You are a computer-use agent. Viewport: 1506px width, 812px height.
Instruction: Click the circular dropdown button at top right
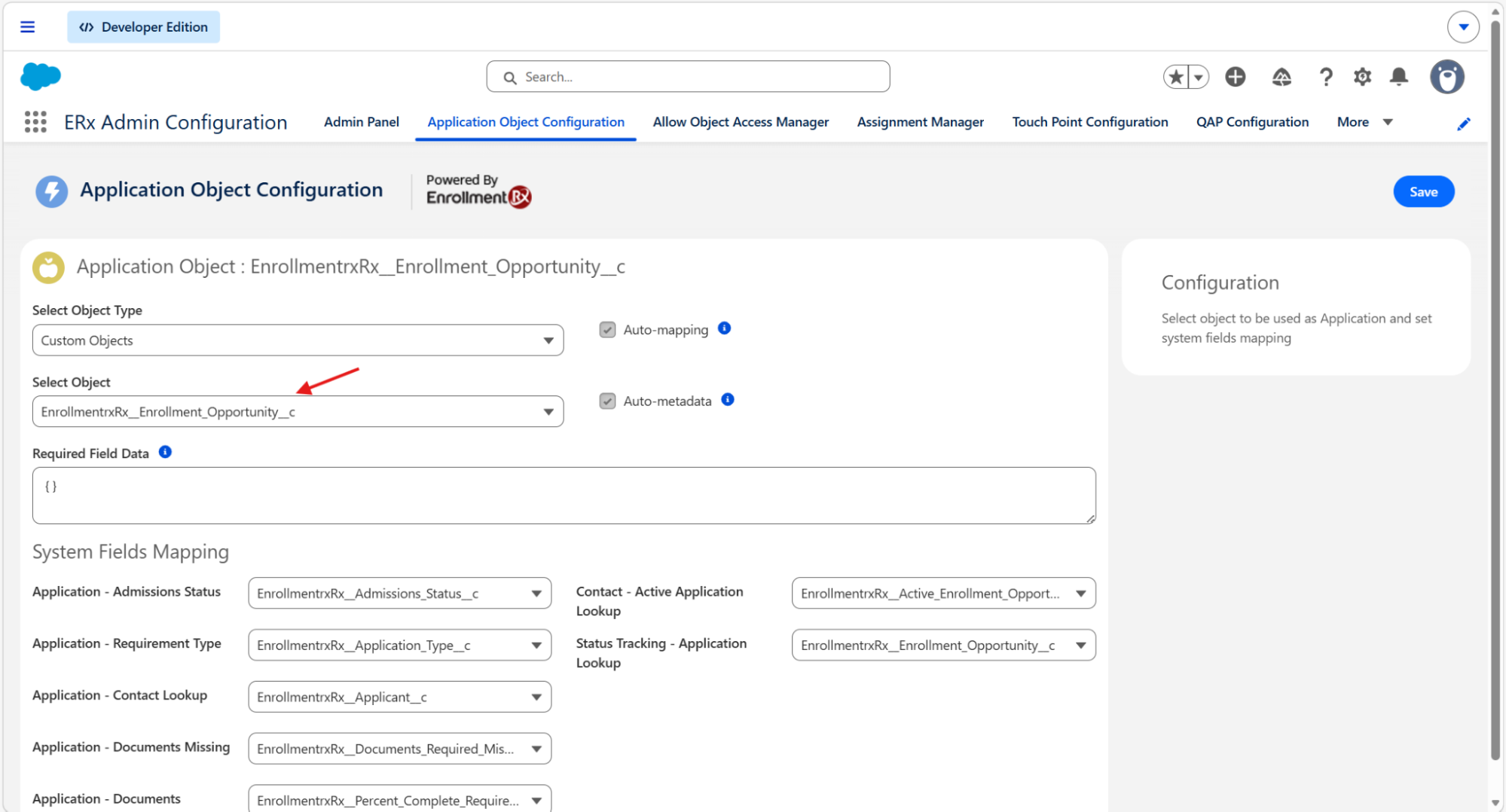click(1463, 27)
